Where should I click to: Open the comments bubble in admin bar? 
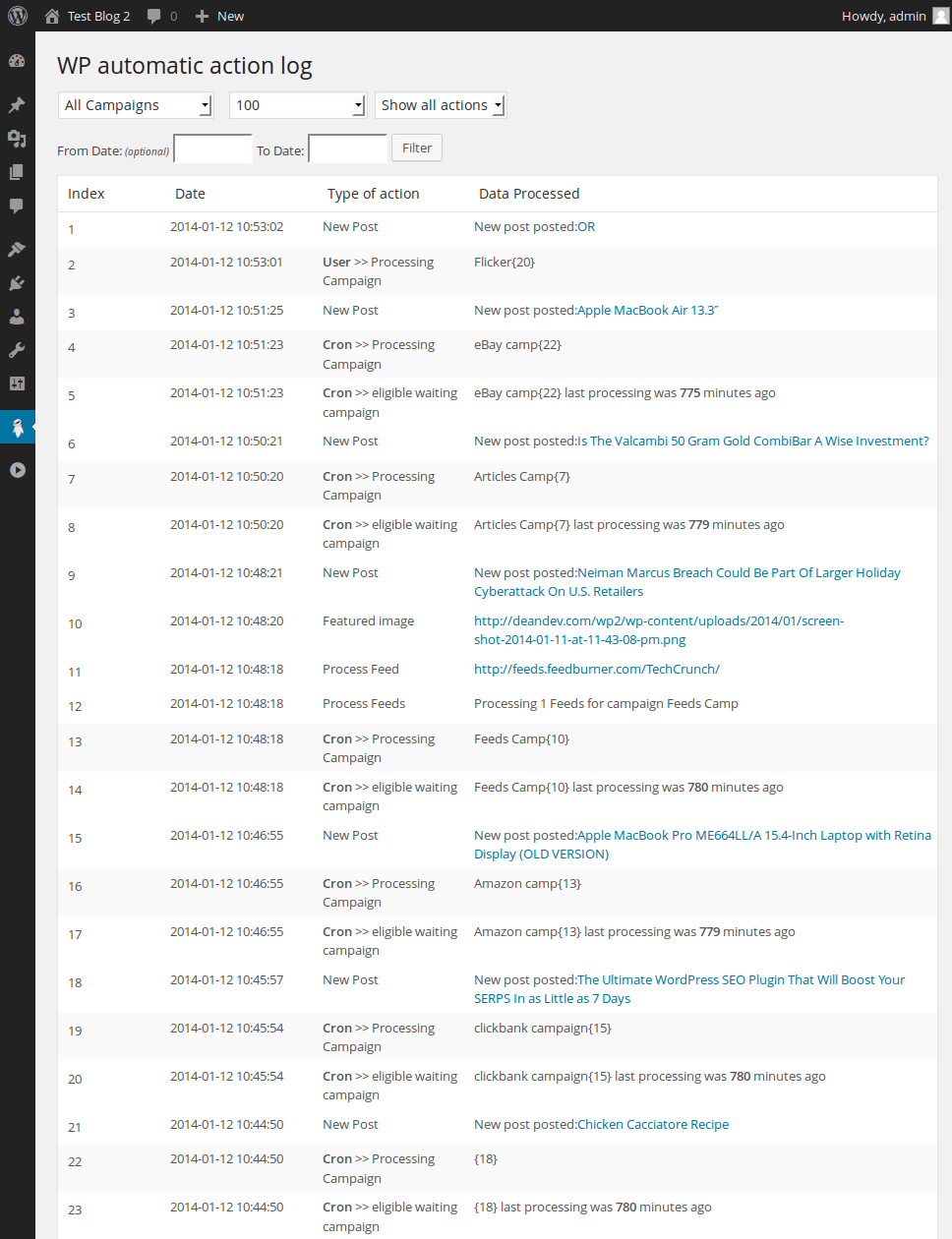pyautogui.click(x=153, y=16)
